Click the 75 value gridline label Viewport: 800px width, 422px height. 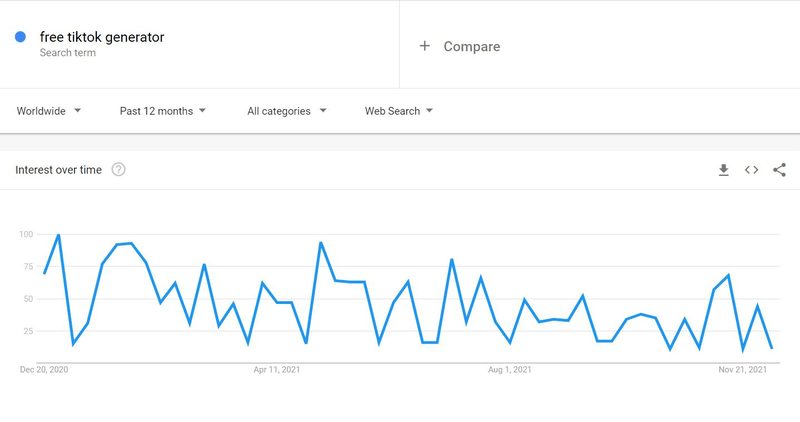[x=28, y=266]
